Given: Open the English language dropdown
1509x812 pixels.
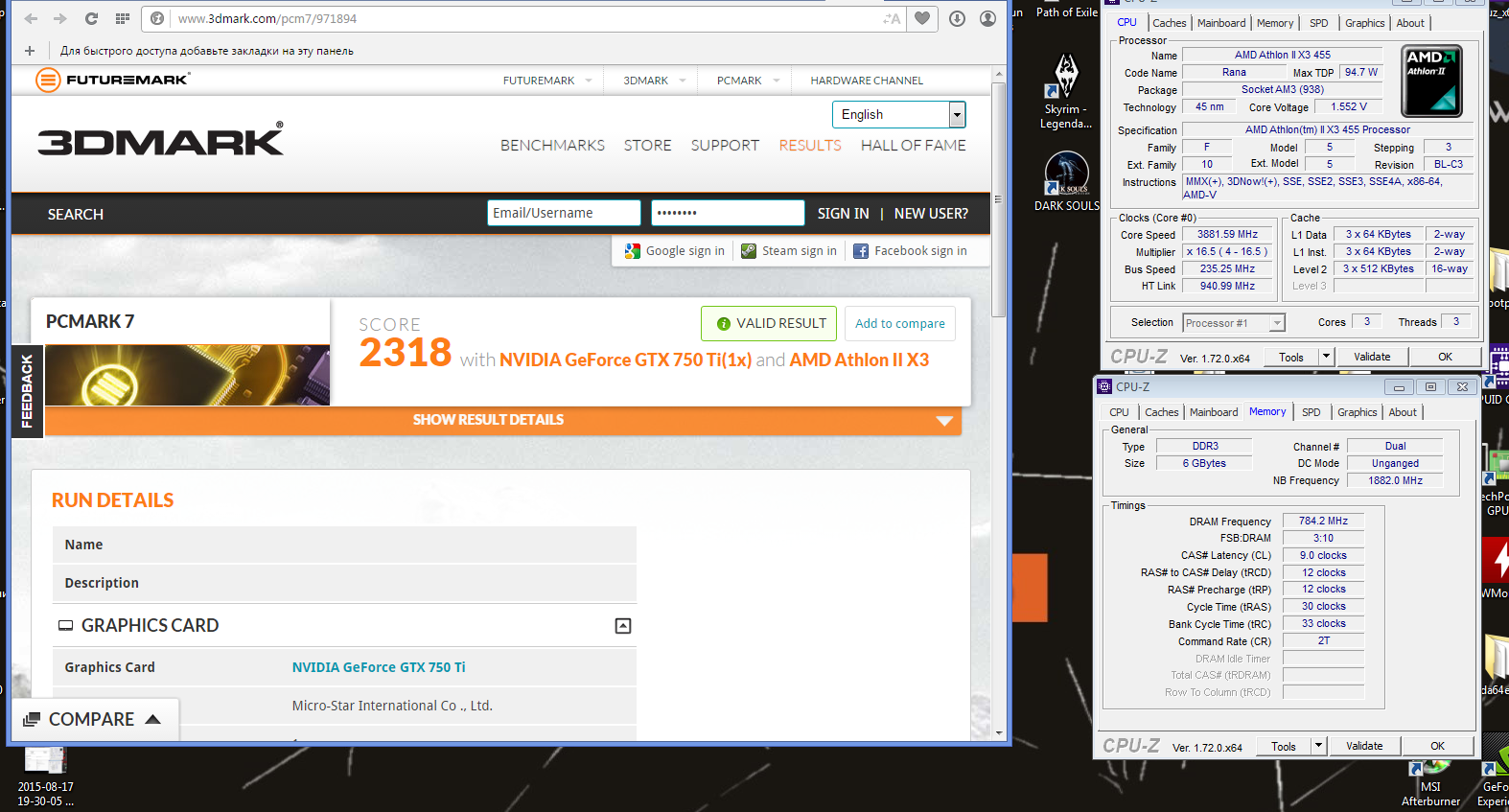Looking at the screenshot, I should pos(898,114).
